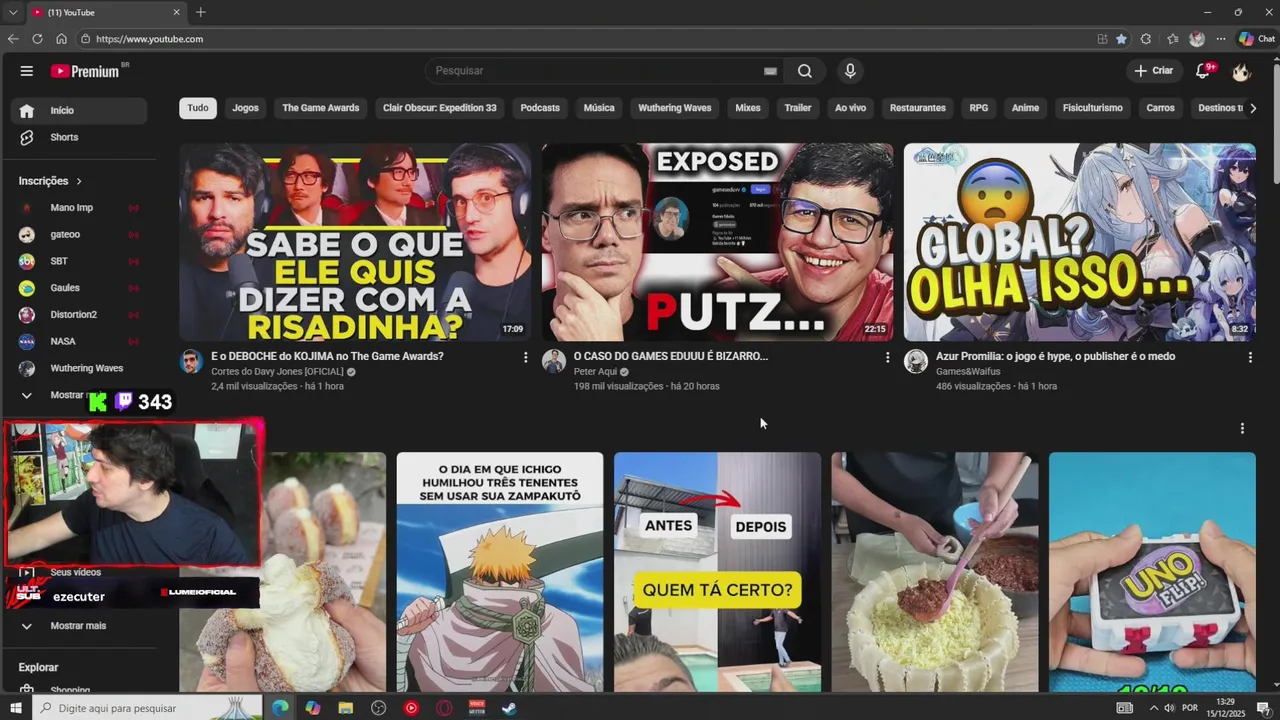This screenshot has width=1280, height=720.
Task: Toggle the favorites star in address bar
Action: [1121, 39]
